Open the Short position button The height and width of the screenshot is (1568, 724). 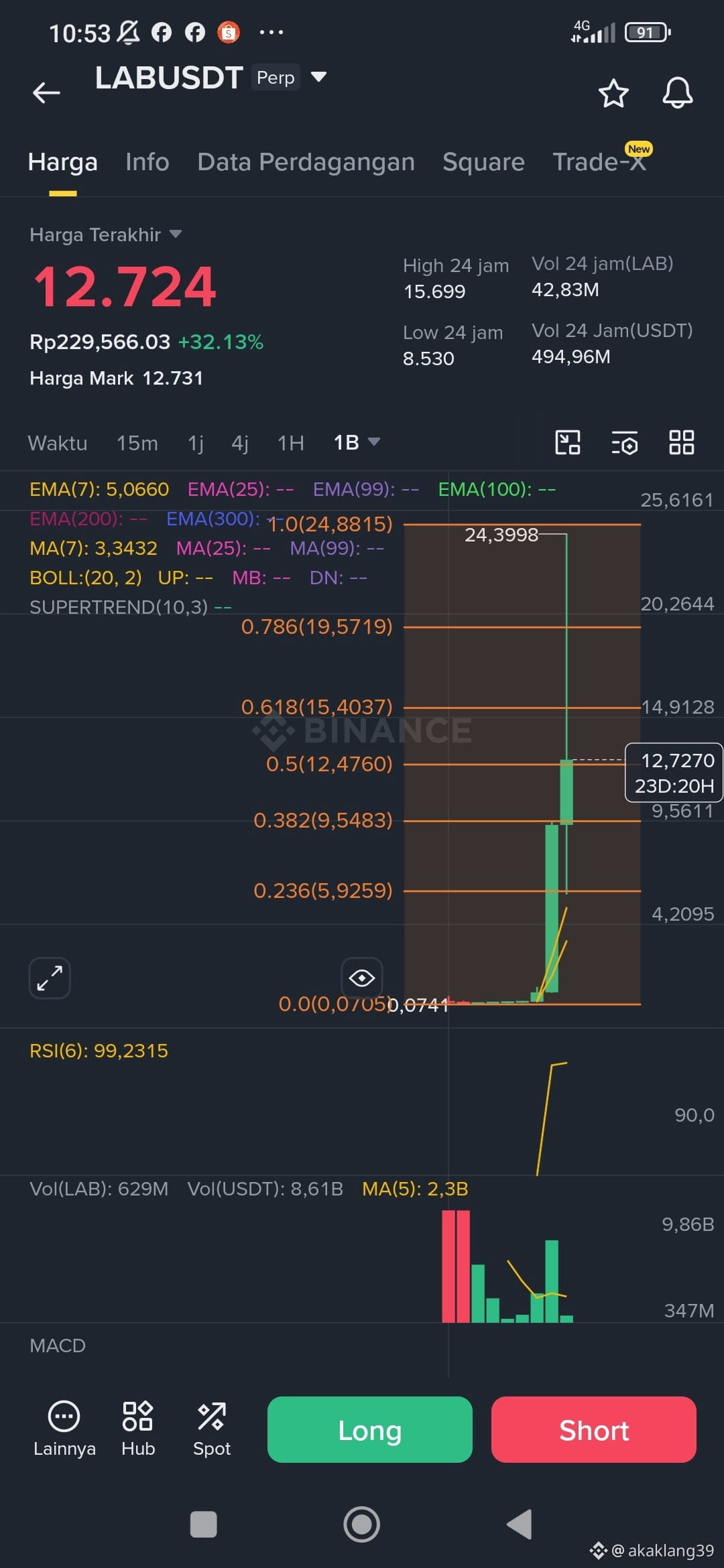pyautogui.click(x=594, y=1429)
